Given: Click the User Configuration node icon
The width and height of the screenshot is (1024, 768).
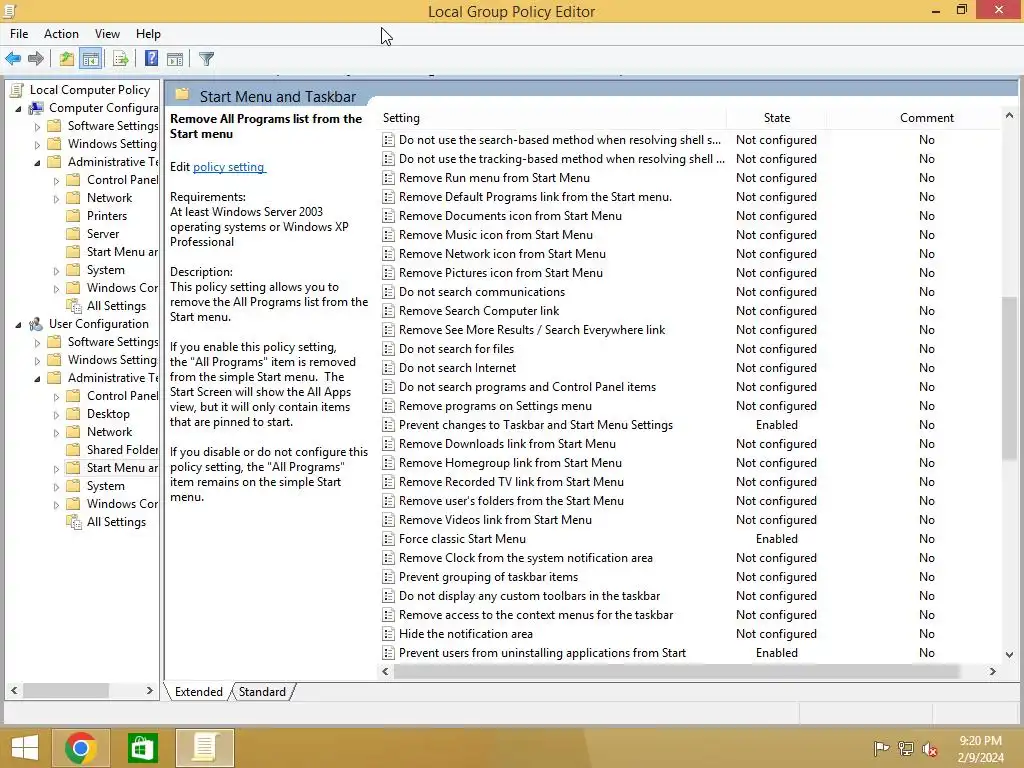Looking at the screenshot, I should tap(37, 324).
